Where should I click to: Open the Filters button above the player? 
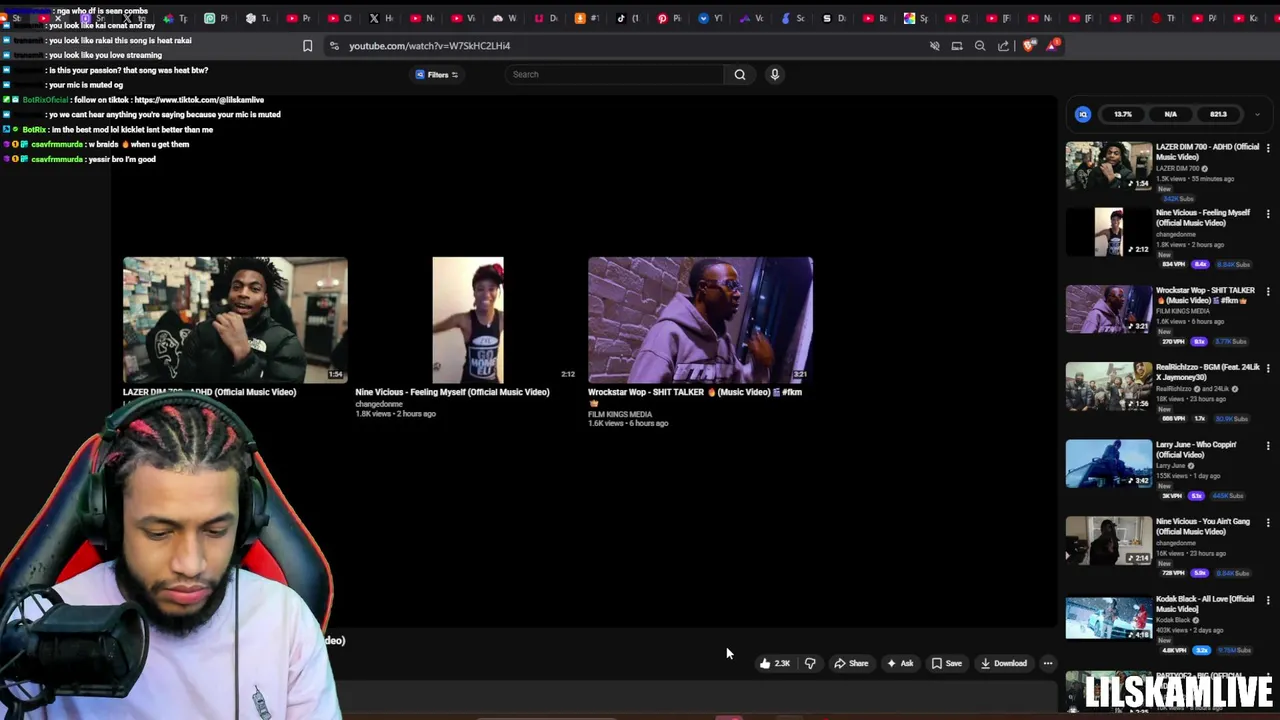click(437, 74)
